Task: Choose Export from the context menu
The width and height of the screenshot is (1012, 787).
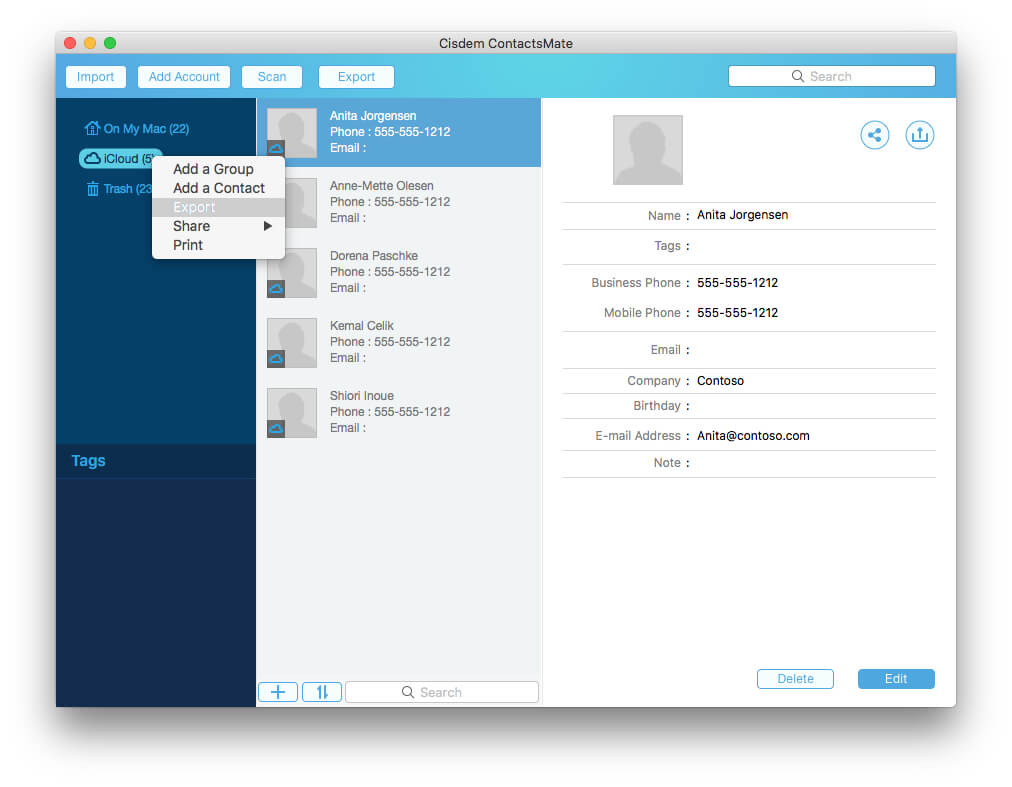Action: click(194, 207)
